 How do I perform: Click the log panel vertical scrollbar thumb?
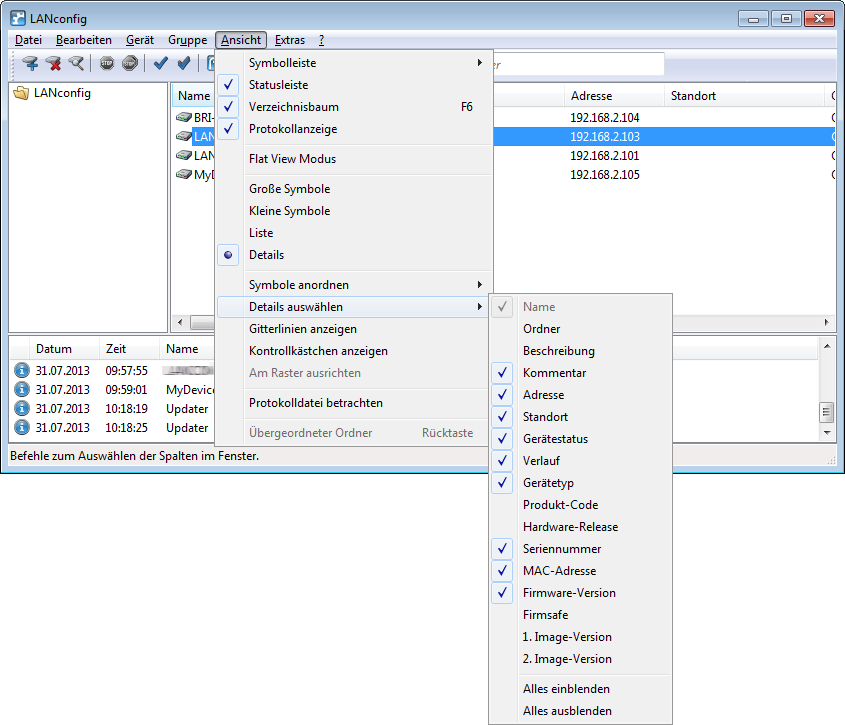tap(826, 412)
